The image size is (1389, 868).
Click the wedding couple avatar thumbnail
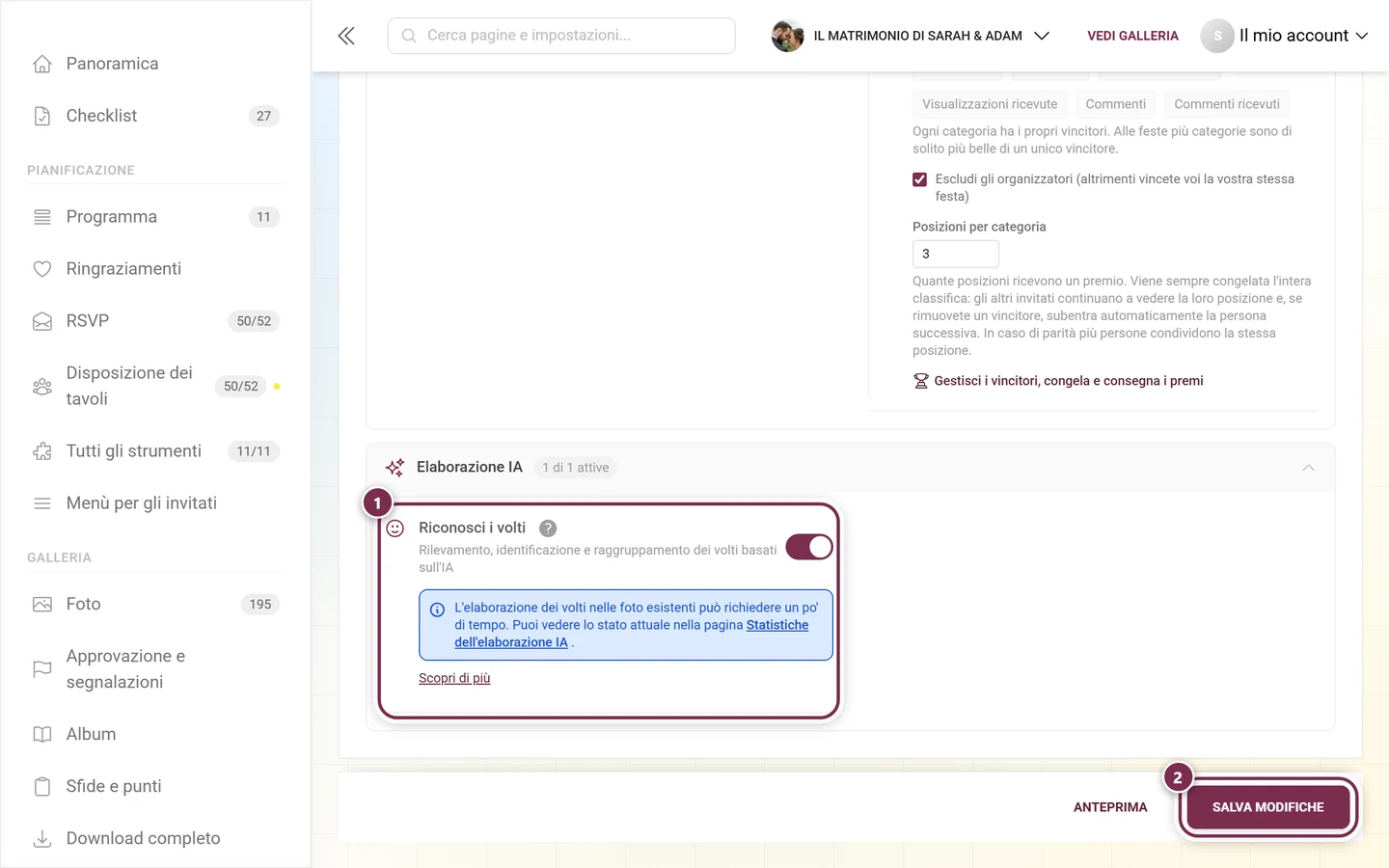tap(788, 36)
